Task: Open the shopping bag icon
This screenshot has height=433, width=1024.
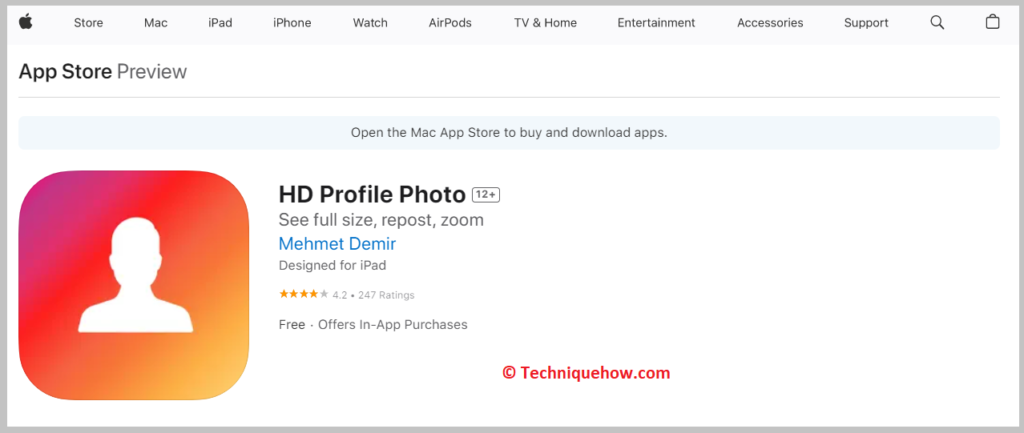Action: click(992, 22)
